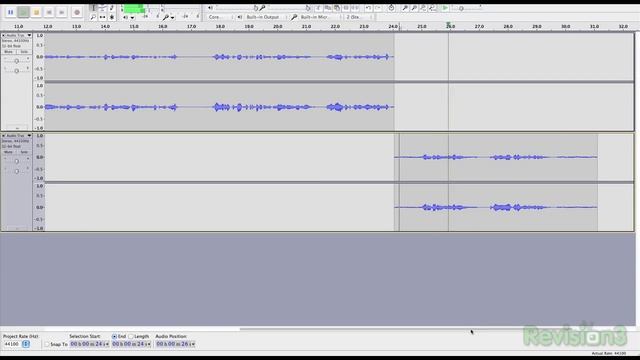Start recording with the red Record button
640x360 pixels.
[x=77, y=12]
